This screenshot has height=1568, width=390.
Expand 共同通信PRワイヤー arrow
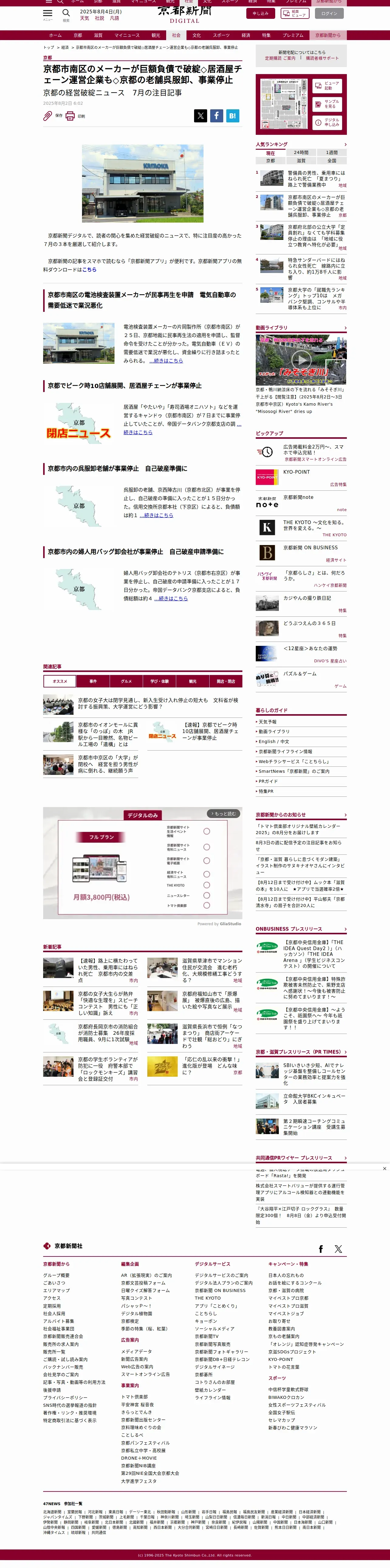[345, 1158]
